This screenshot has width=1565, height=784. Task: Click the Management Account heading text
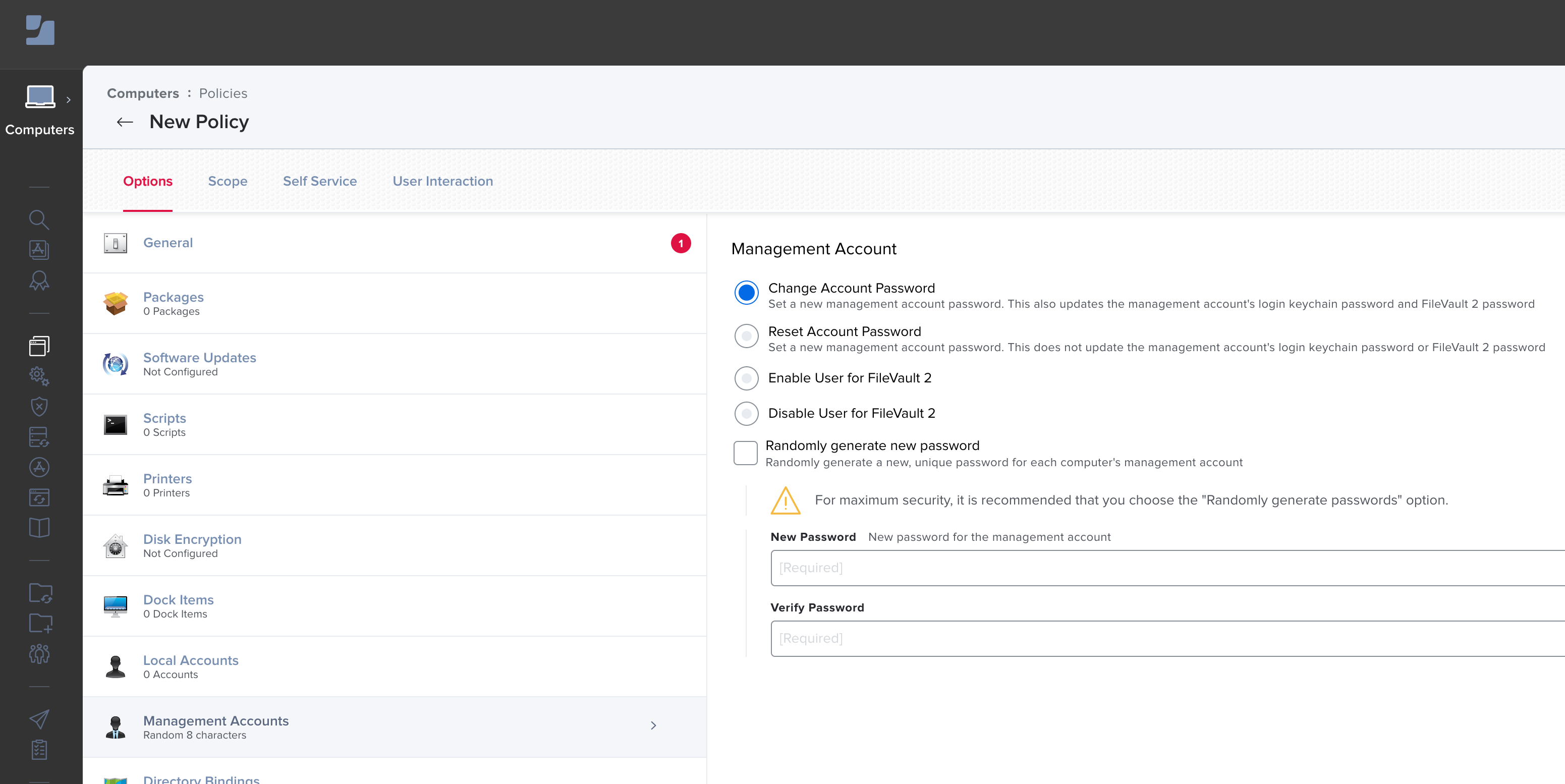[x=813, y=249]
